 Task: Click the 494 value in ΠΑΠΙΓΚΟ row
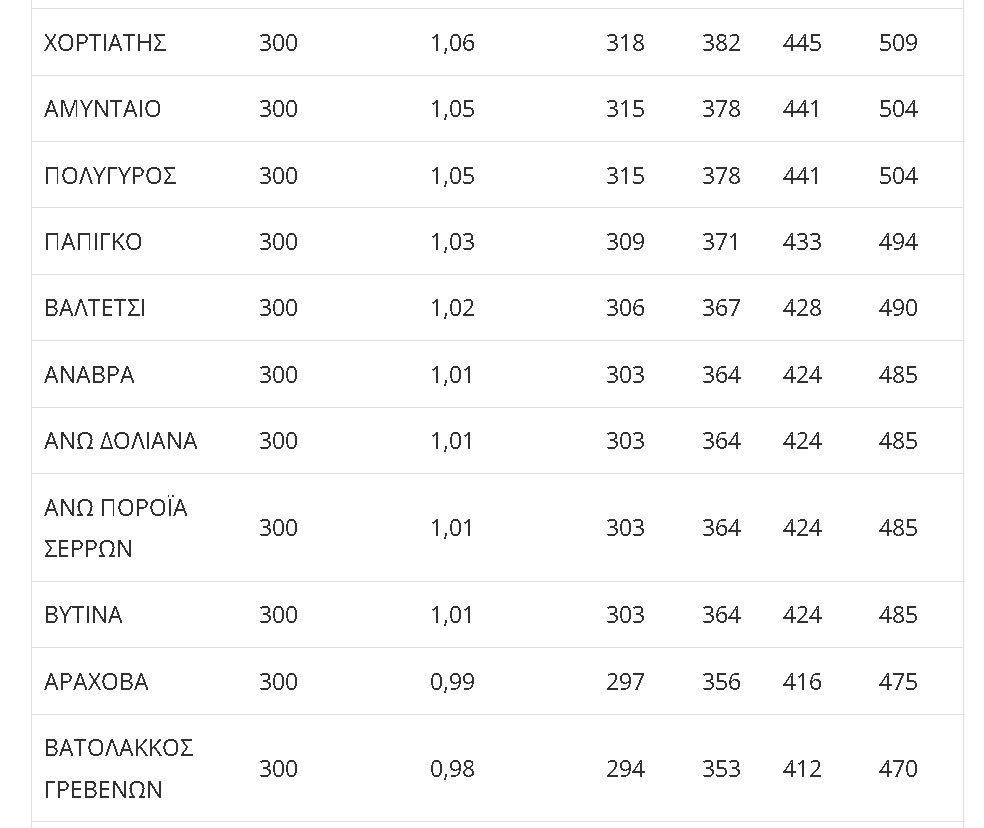[x=898, y=242]
